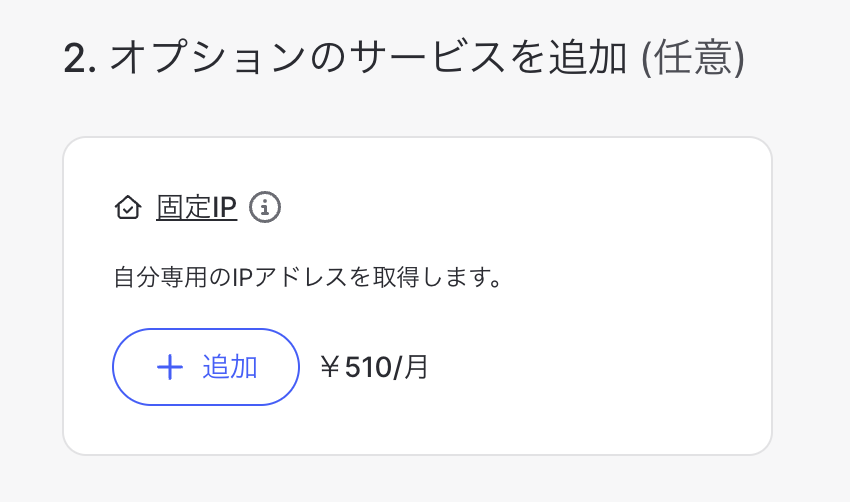Select the 自分専用のIPアドレスを取得します description
Screen dimensions: 850x502
pyautogui.click(x=307, y=276)
